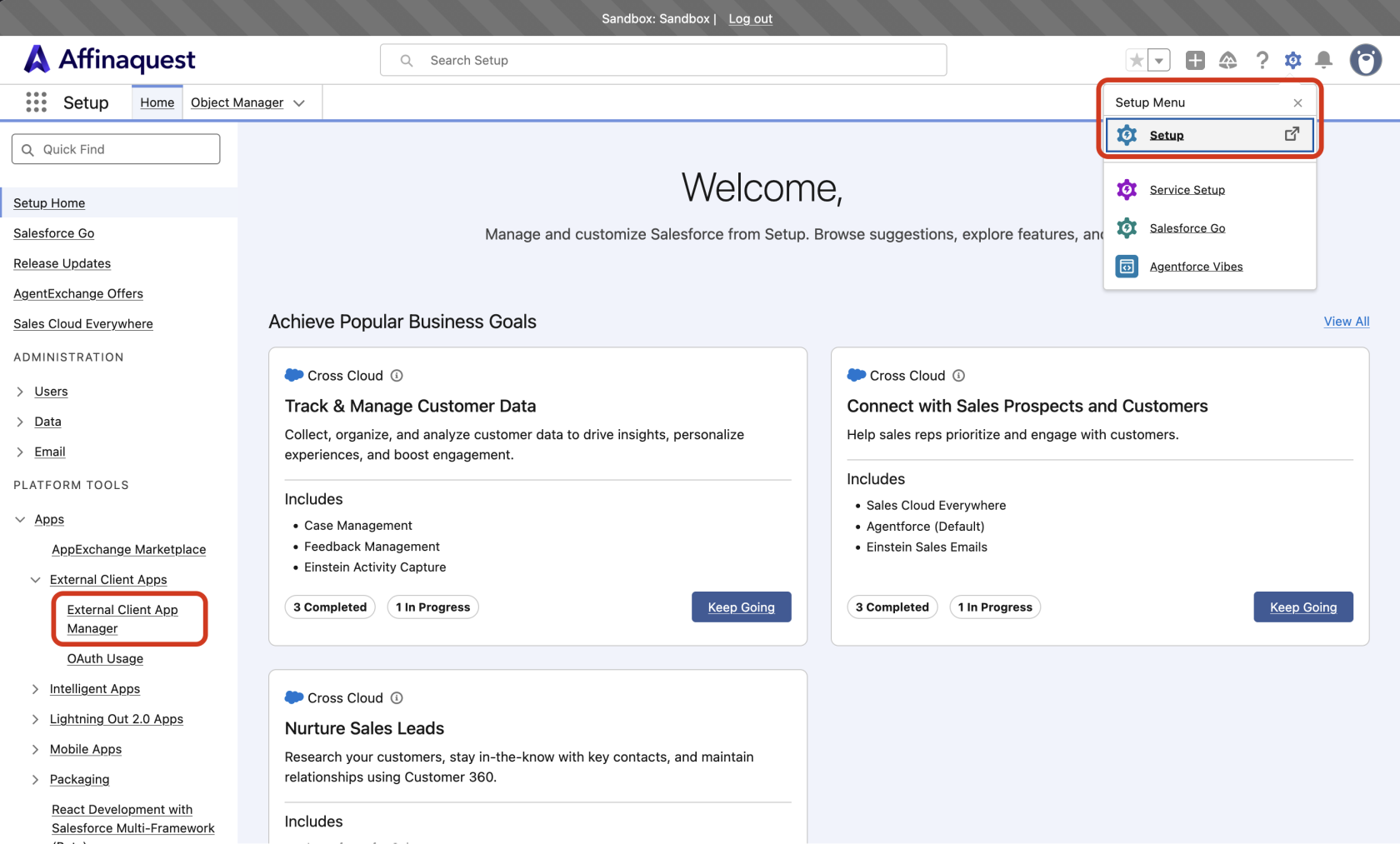
Task: Click Keep Going on Connect with Sales Prospects
Action: 1303,607
